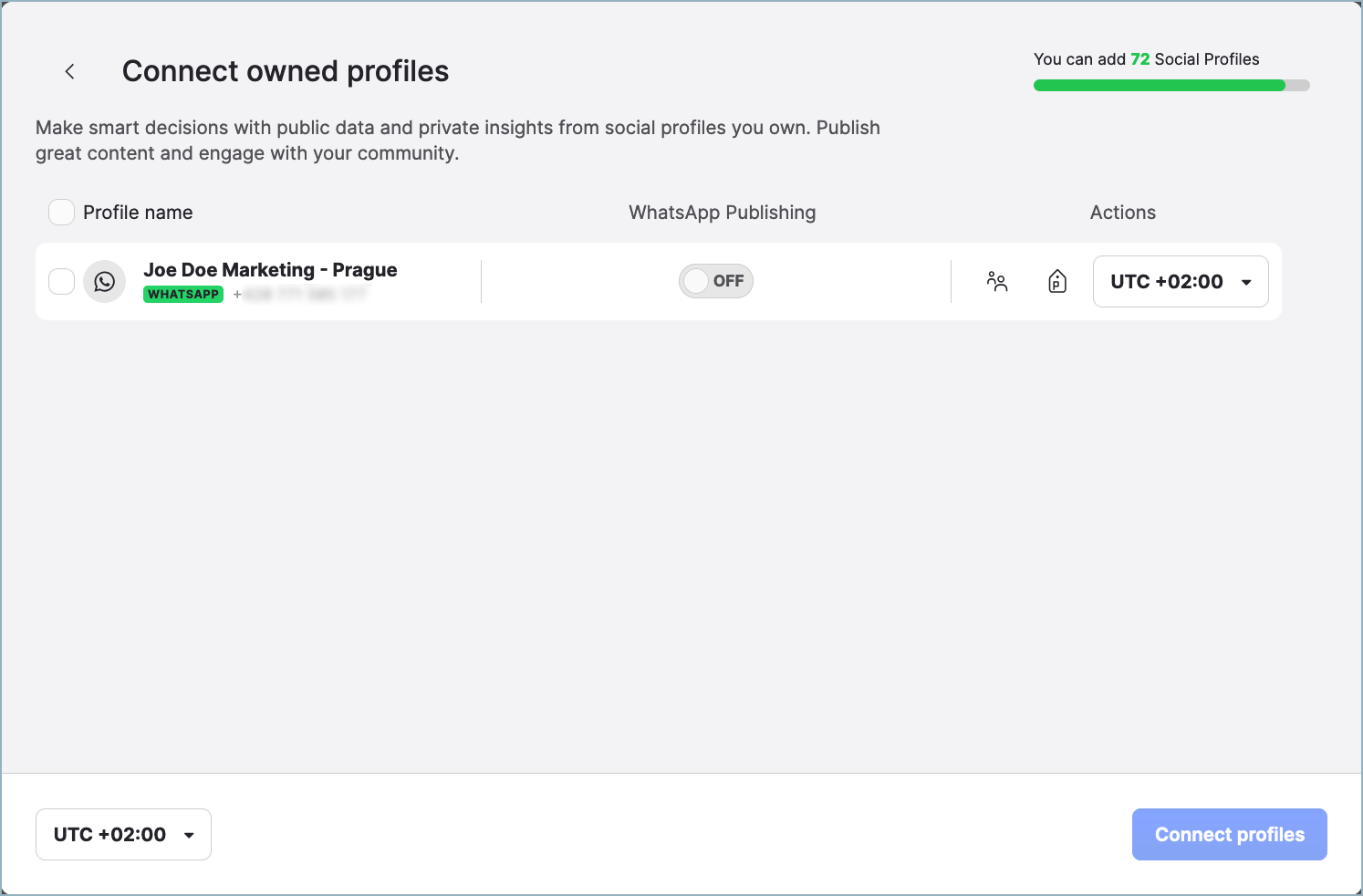The height and width of the screenshot is (896, 1363).
Task: Open the bottom-left UTC +02:00 timezone dropdown
Action: (x=123, y=834)
